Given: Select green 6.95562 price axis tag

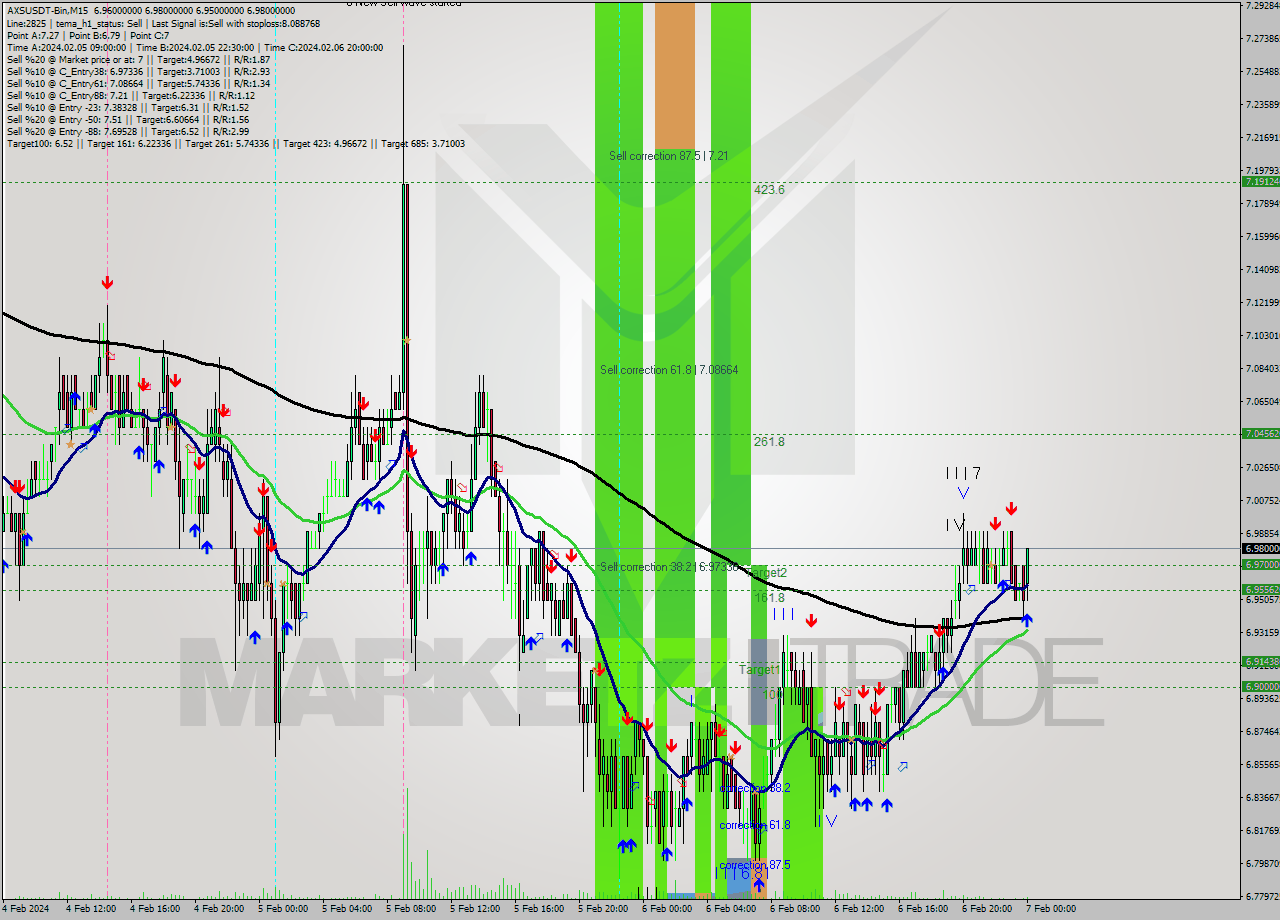Looking at the screenshot, I should click(x=1260, y=589).
